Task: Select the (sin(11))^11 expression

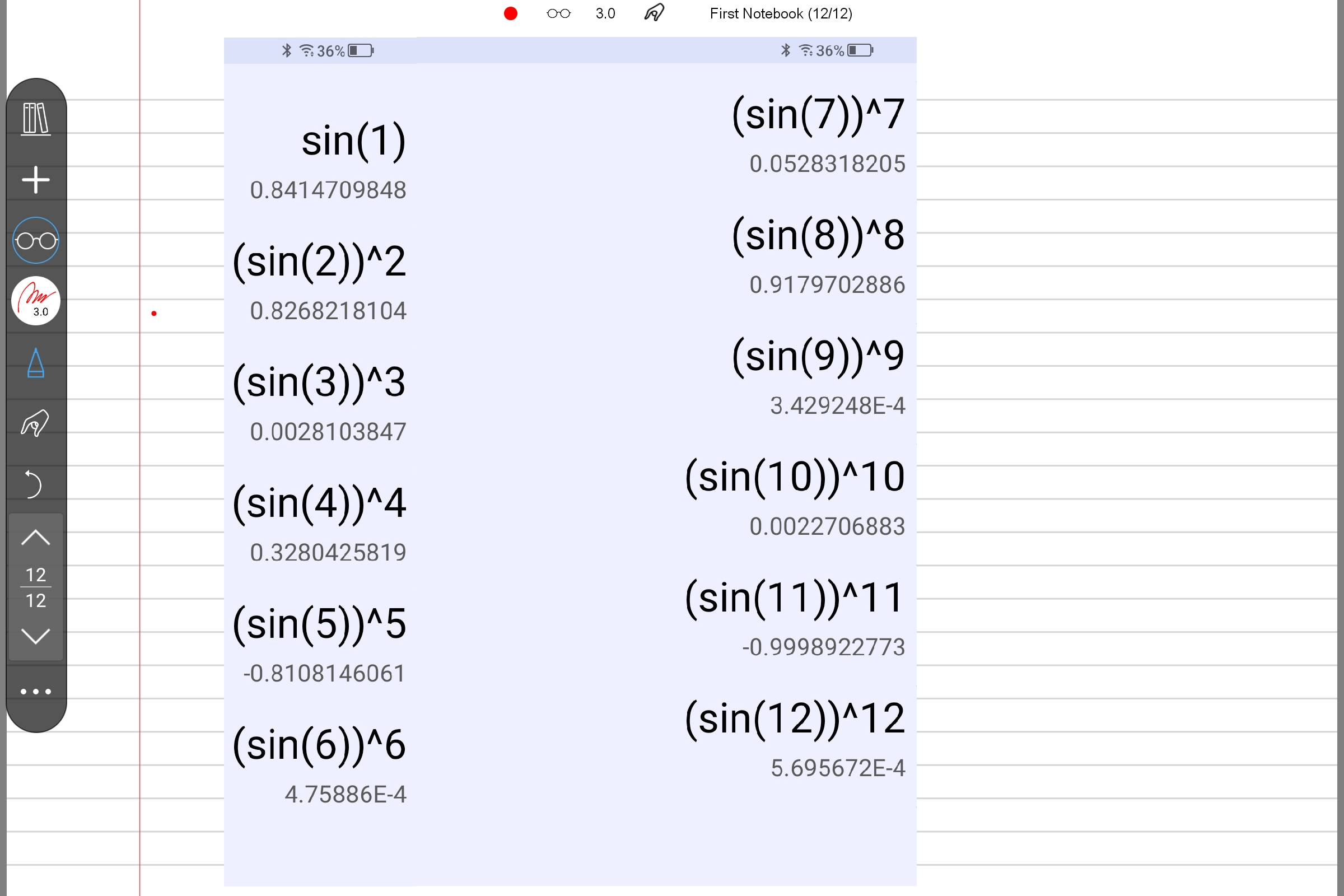Action: pyautogui.click(x=795, y=598)
